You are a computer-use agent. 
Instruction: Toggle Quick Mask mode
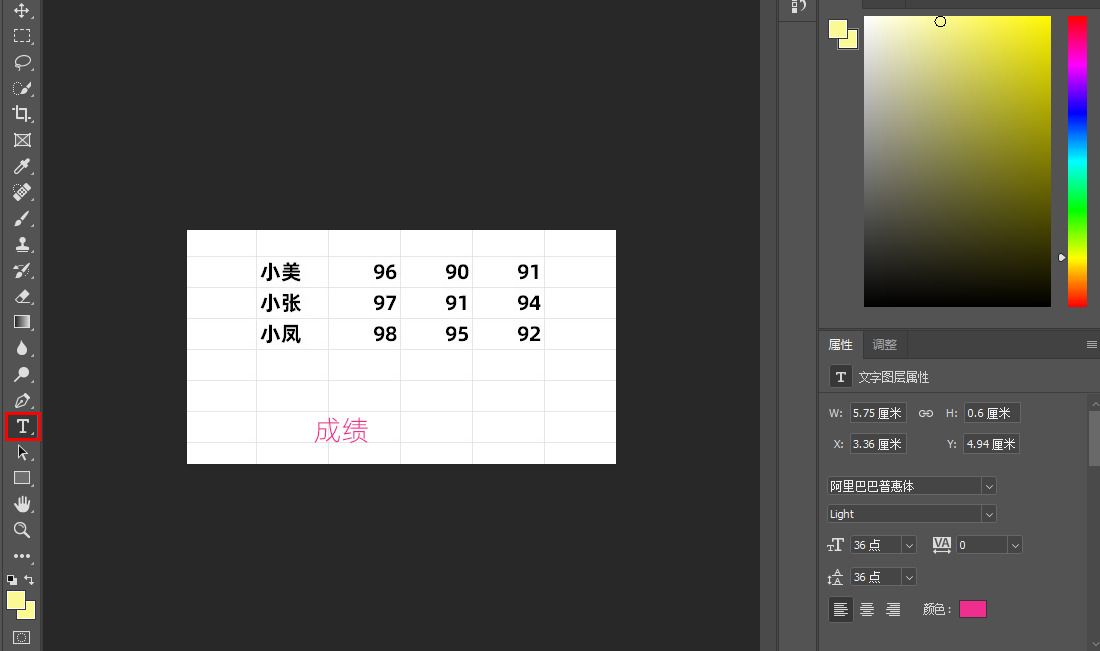pos(22,638)
